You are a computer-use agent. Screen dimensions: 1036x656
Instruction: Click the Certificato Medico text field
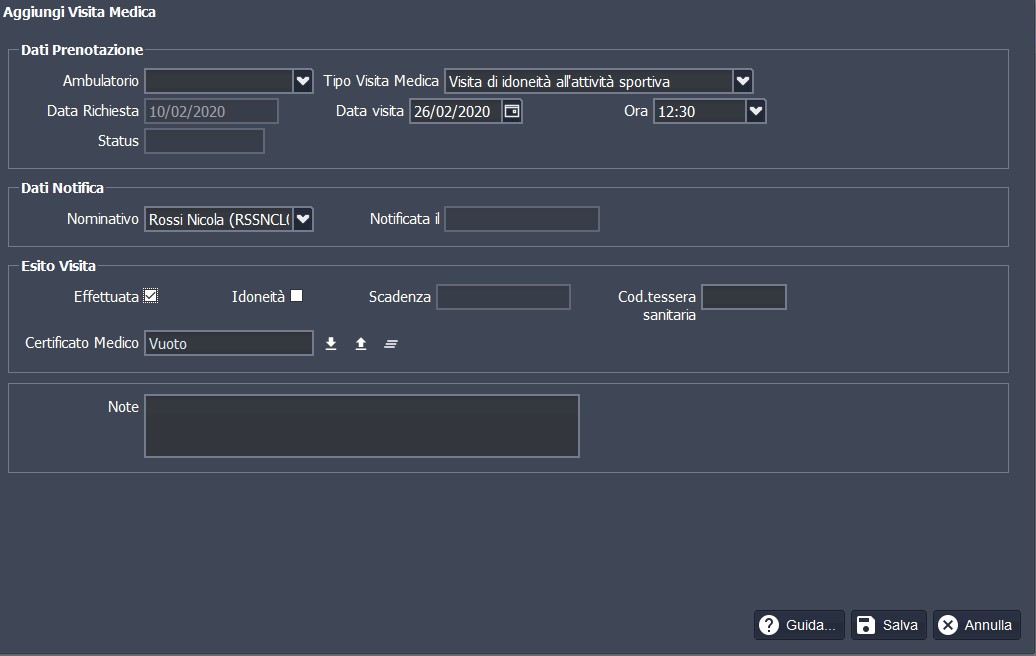(x=229, y=343)
